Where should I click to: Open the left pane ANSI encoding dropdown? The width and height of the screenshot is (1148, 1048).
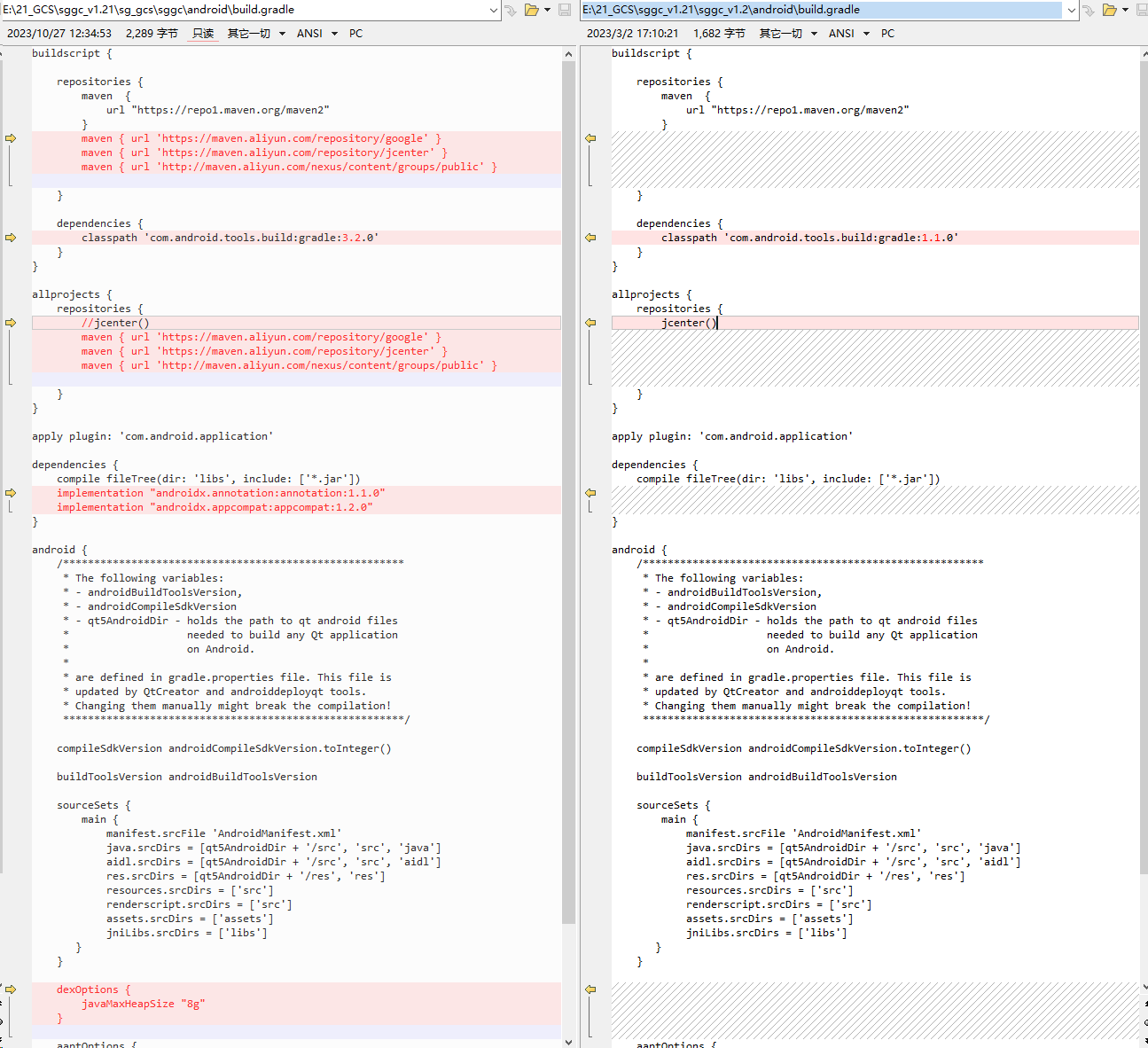coord(316,34)
